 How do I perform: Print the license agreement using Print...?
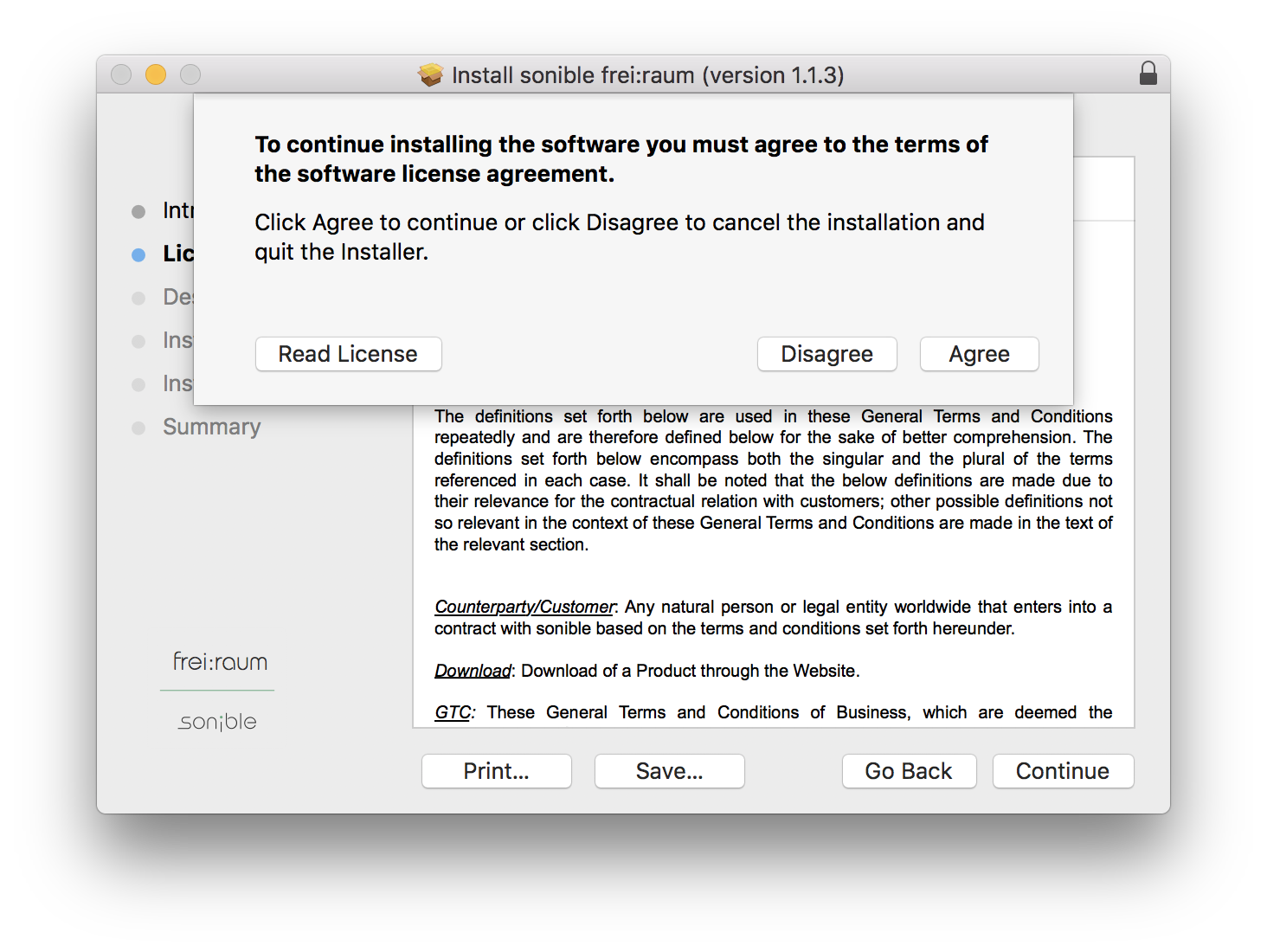click(496, 771)
